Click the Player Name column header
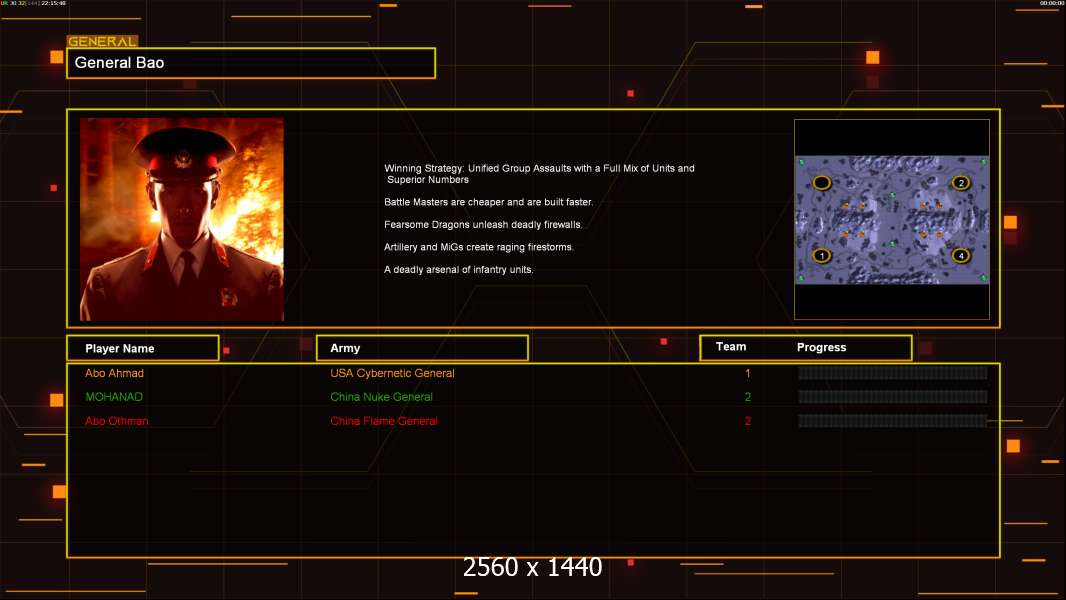Viewport: 1066px width, 600px height. click(143, 348)
